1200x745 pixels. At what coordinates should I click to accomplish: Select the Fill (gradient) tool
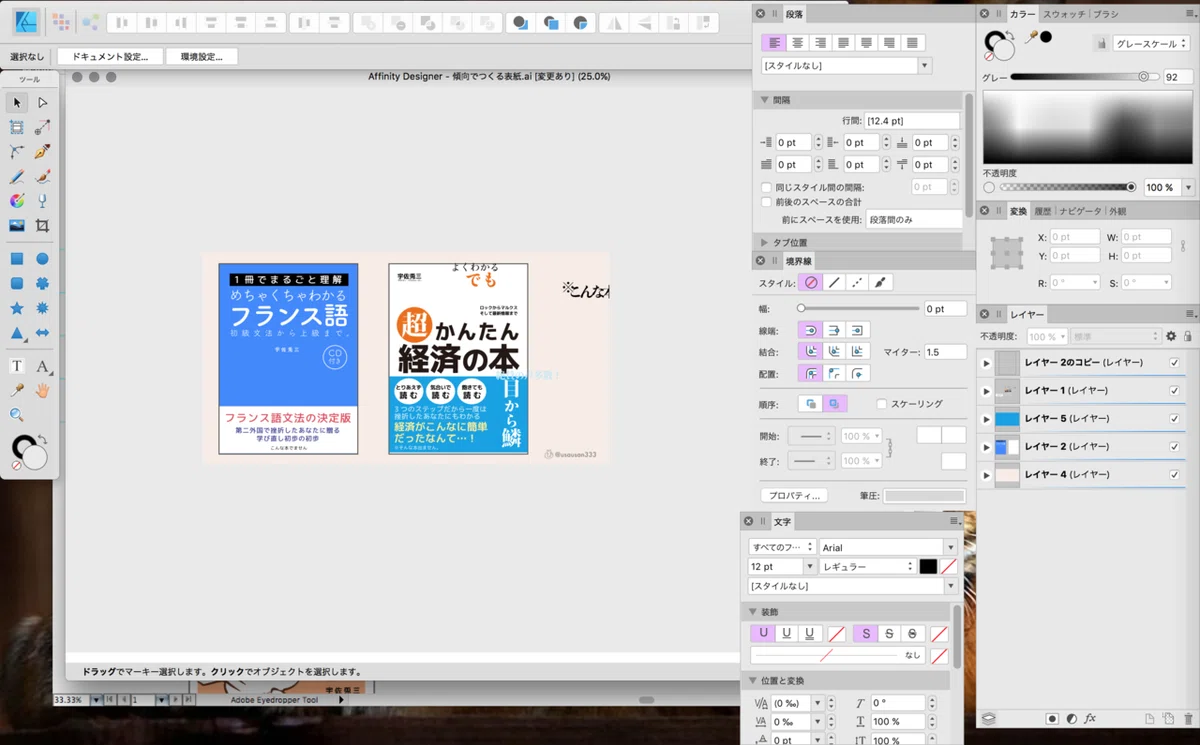17,201
